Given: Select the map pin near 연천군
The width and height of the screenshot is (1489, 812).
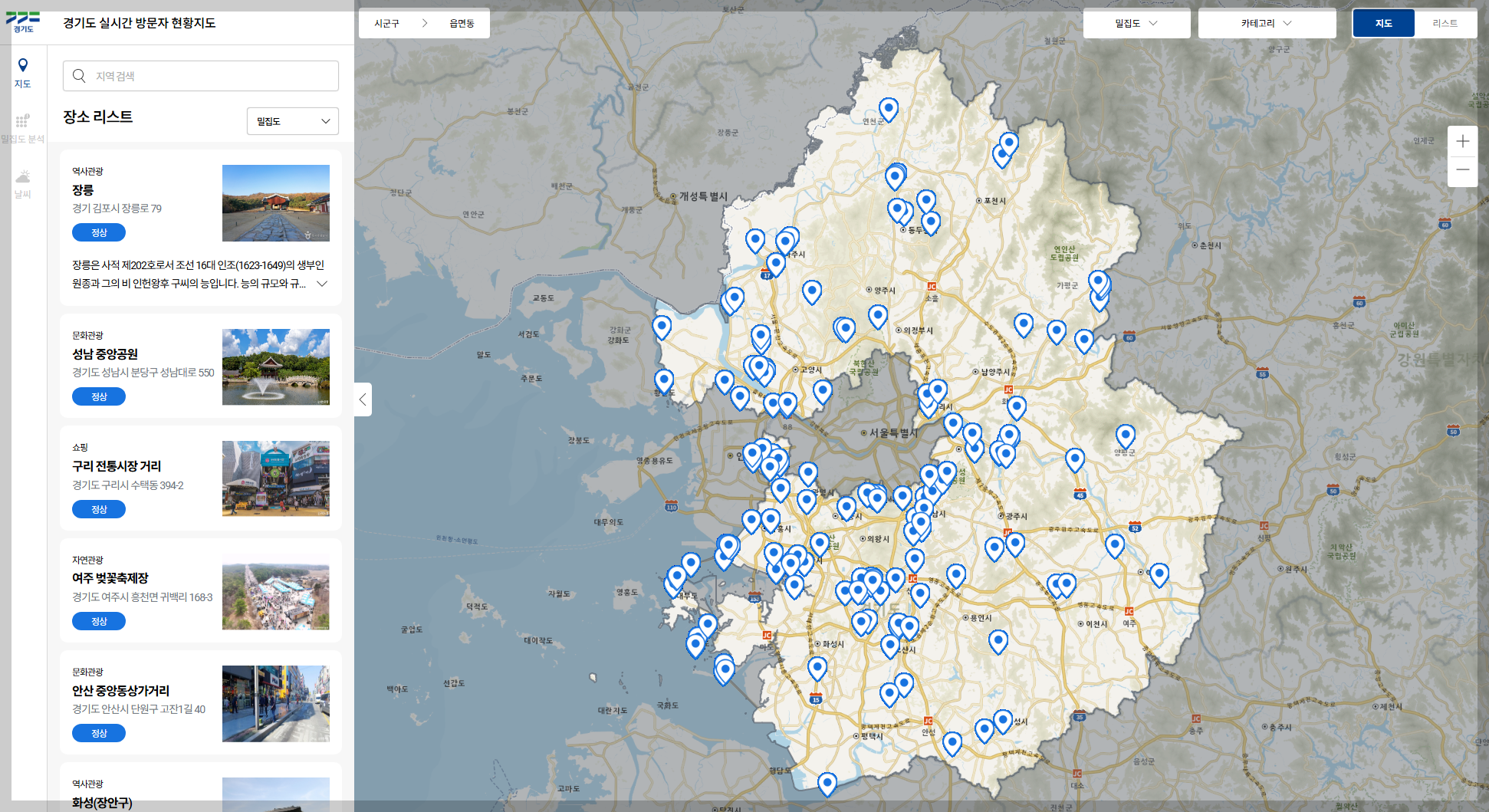Looking at the screenshot, I should (889, 108).
